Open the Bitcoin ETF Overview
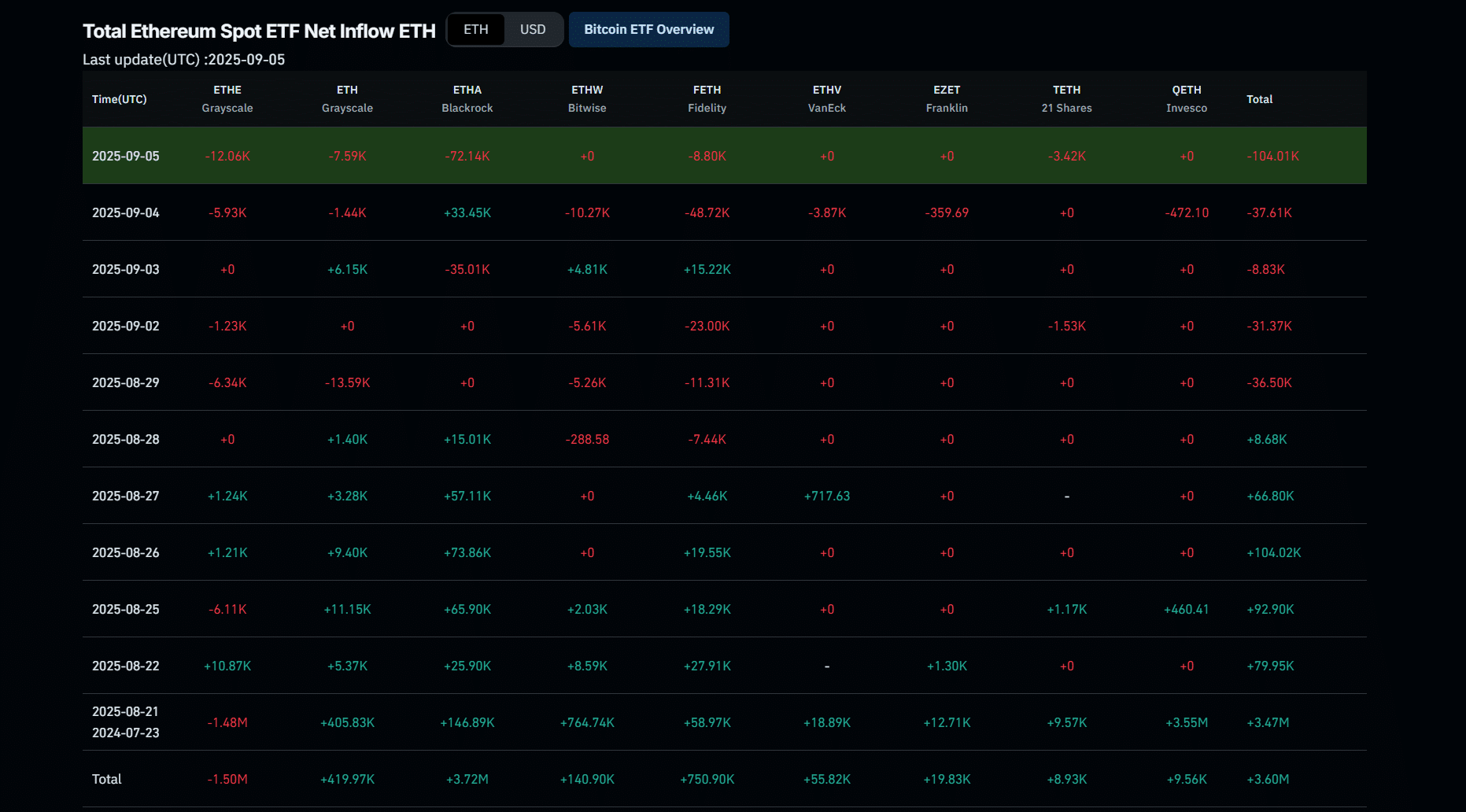Screen dimensions: 1466x812 tap(648, 30)
